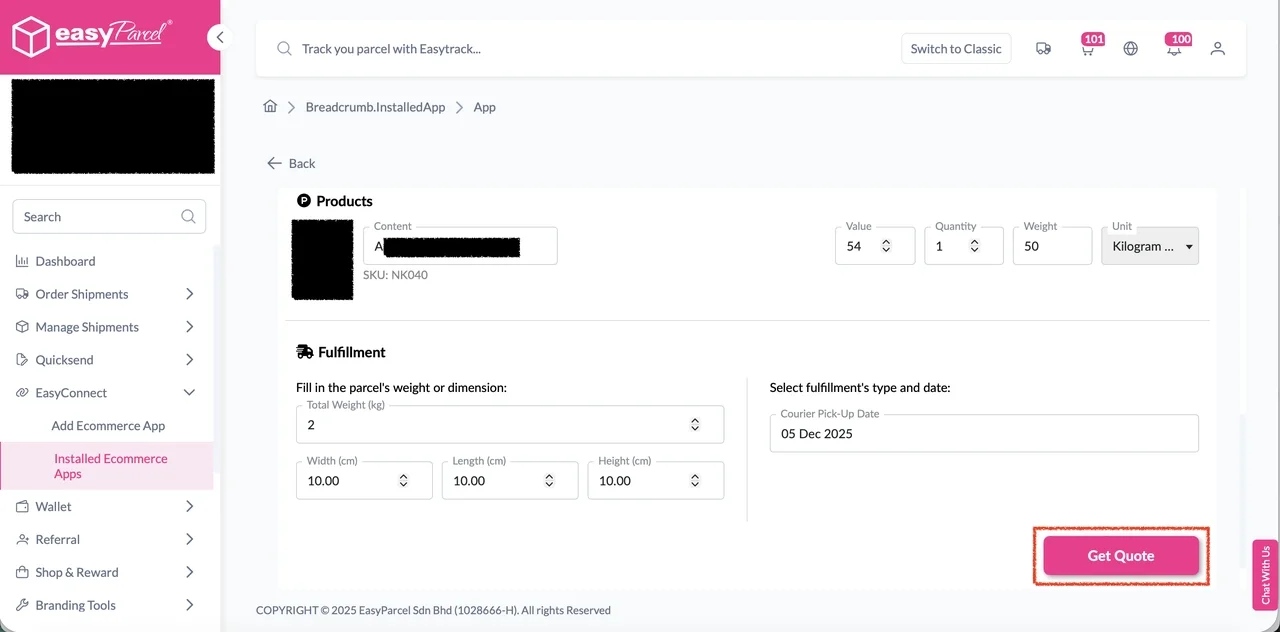Click the home breadcrumb icon
The image size is (1280, 632).
point(269,107)
